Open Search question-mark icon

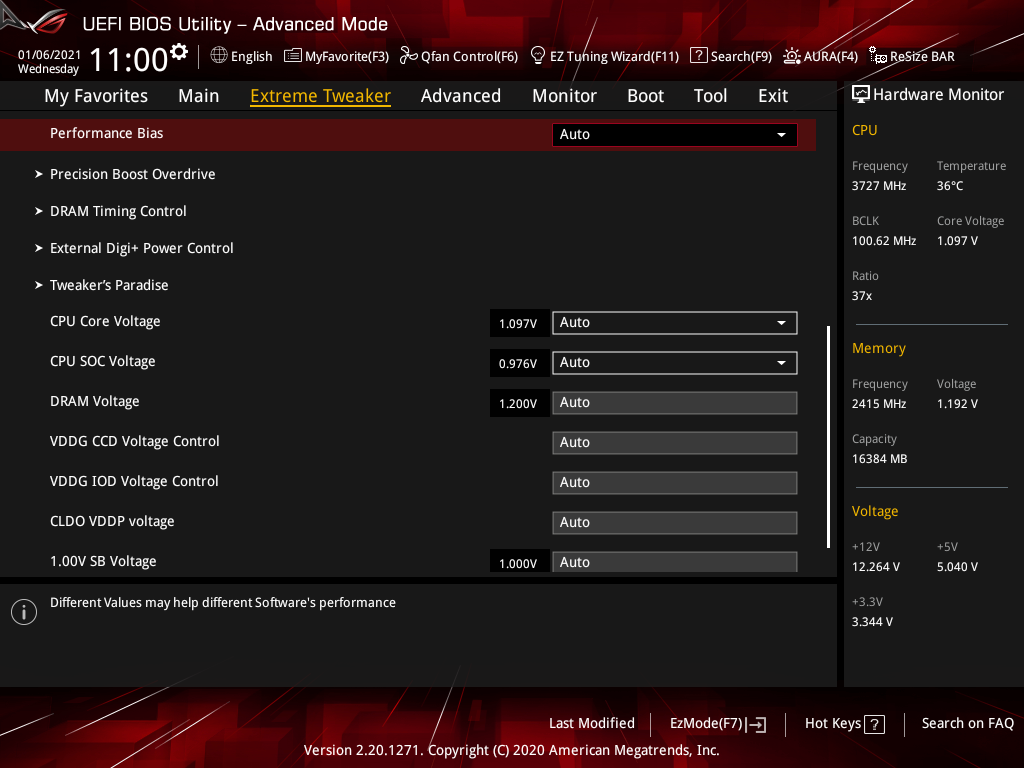[698, 56]
